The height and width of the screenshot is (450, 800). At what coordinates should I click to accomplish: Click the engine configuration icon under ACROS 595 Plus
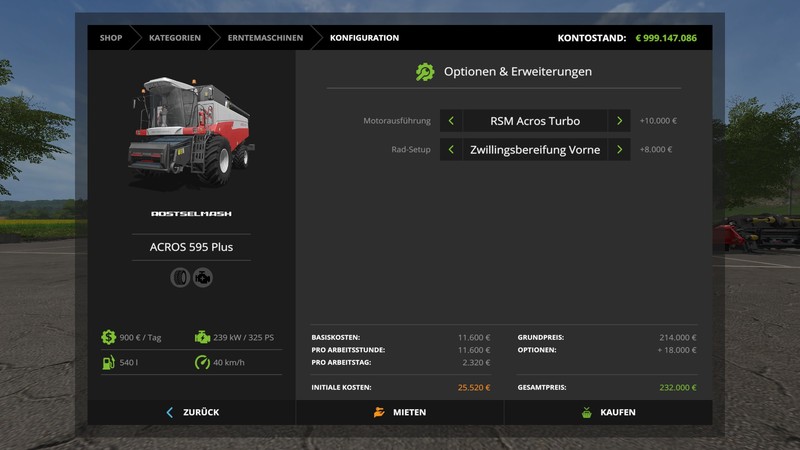click(x=203, y=277)
